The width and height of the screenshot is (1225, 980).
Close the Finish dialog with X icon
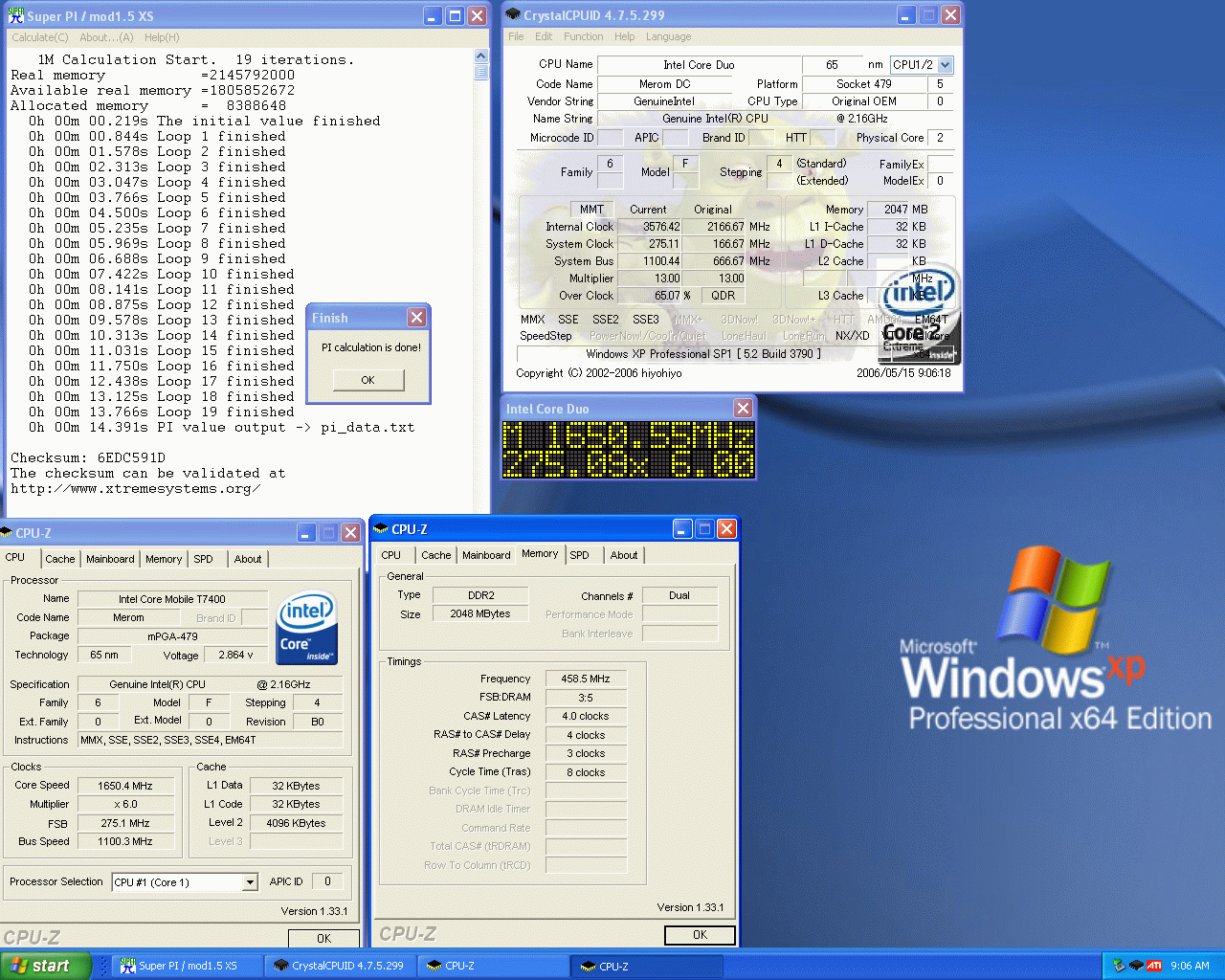[416, 318]
